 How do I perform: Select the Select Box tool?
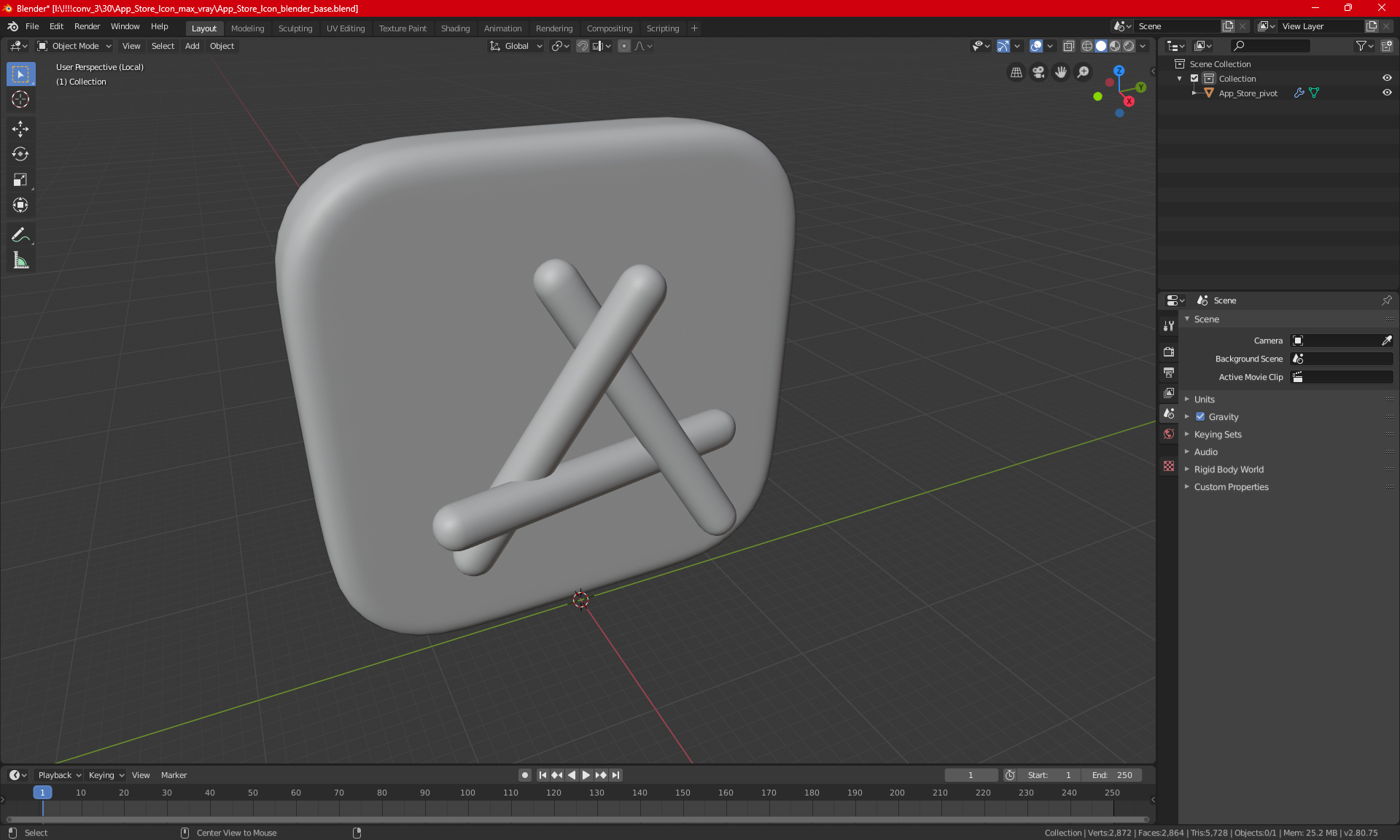pyautogui.click(x=20, y=74)
